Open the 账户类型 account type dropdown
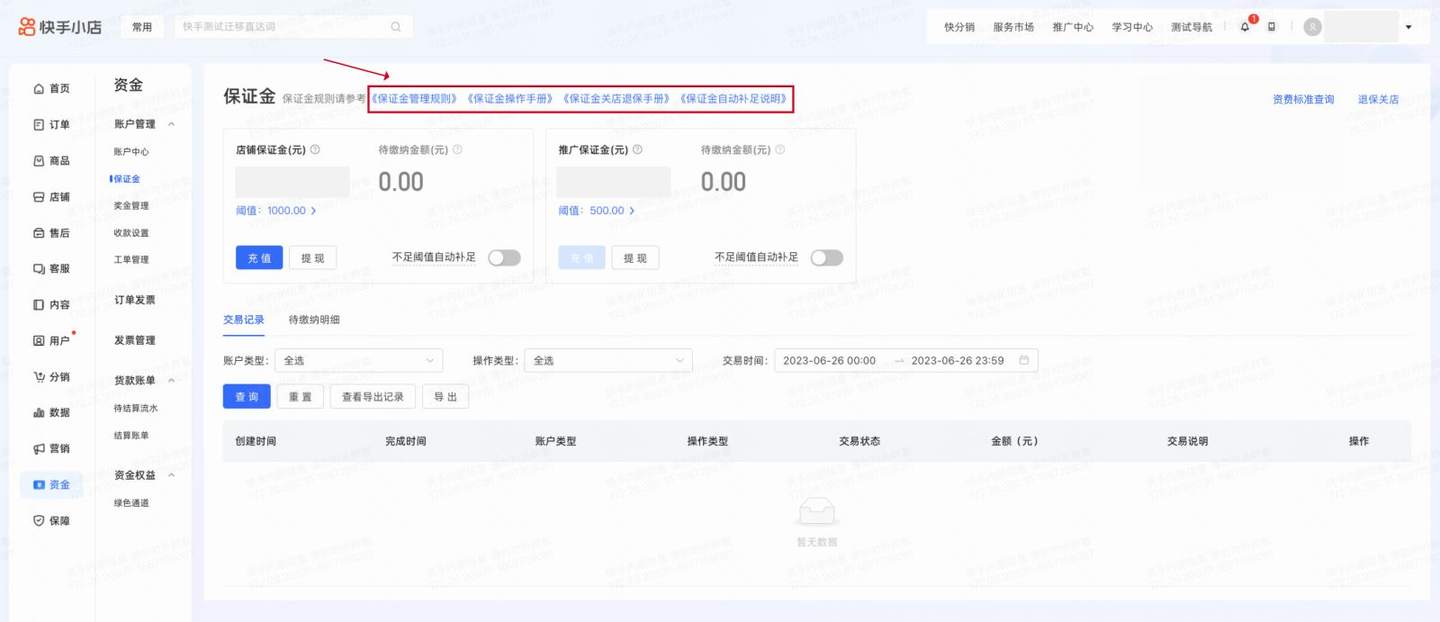Image resolution: width=1440 pixels, height=622 pixels. [x=358, y=360]
